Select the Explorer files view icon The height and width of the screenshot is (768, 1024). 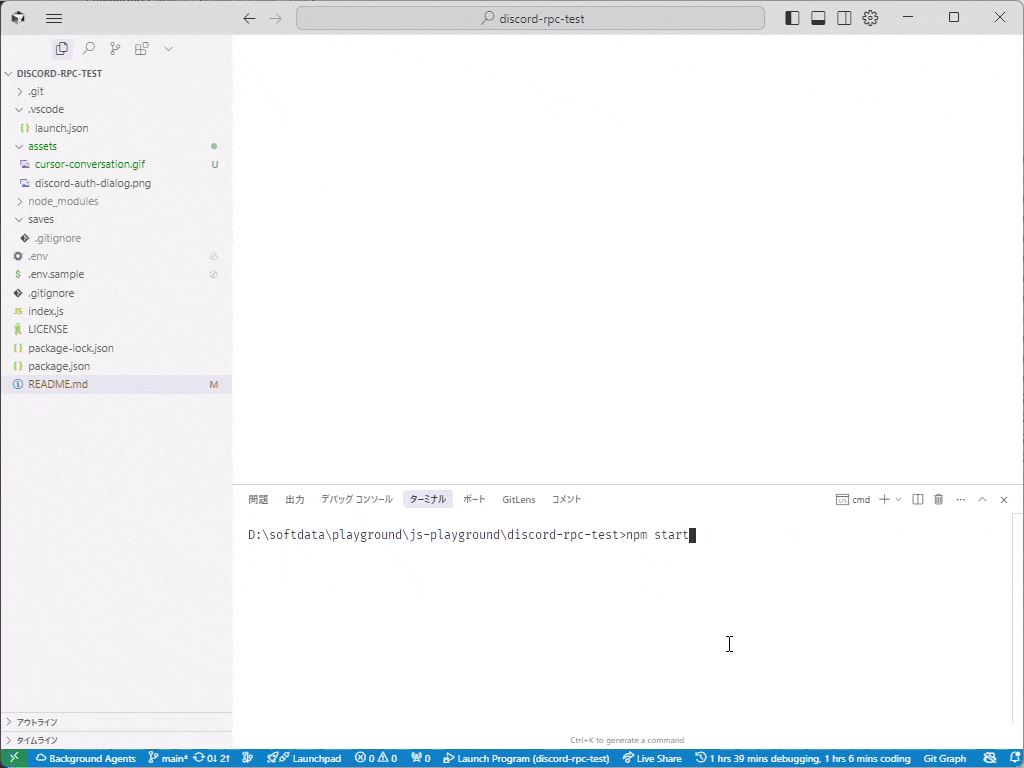click(x=62, y=48)
